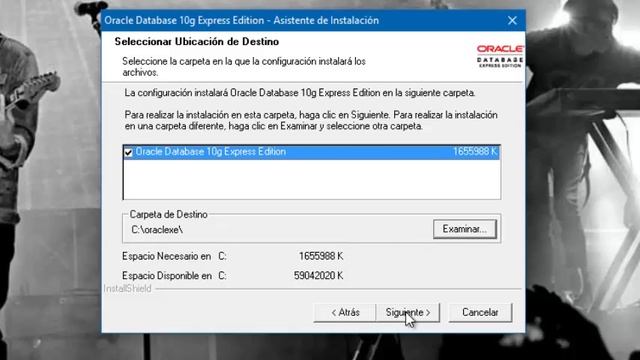Uncheck Oracle Database 10g Express Edition checkbox
Viewport: 640px width, 360px height.
coord(128,152)
